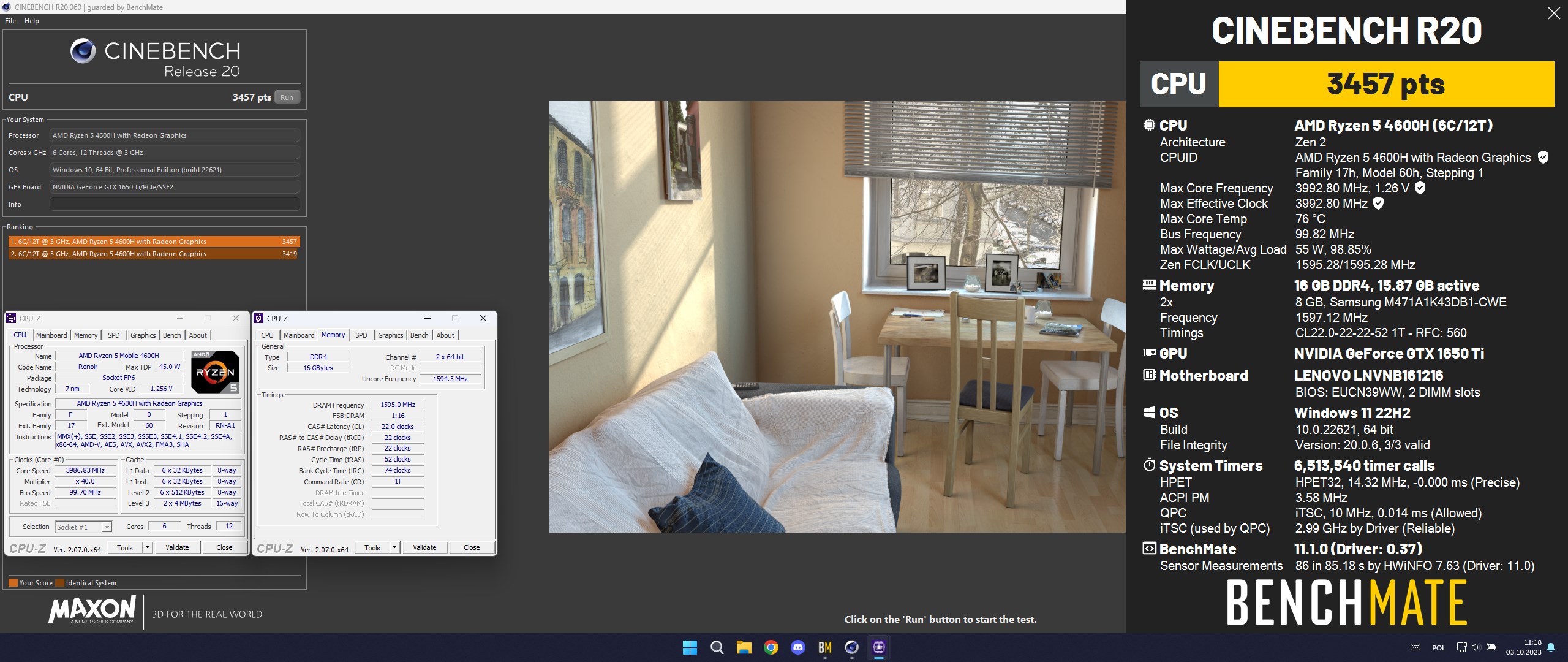Image resolution: width=1568 pixels, height=662 pixels.
Task: Switch to BenchMate taskbar icon
Action: (824, 647)
